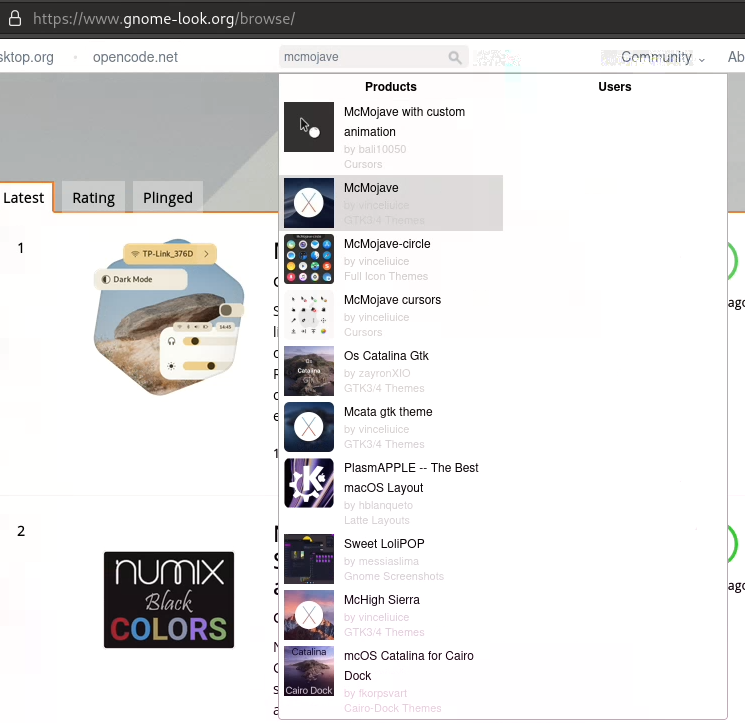The image size is (745, 723).
Task: Select Os Catalina Gtk result title
Action: 386,356
